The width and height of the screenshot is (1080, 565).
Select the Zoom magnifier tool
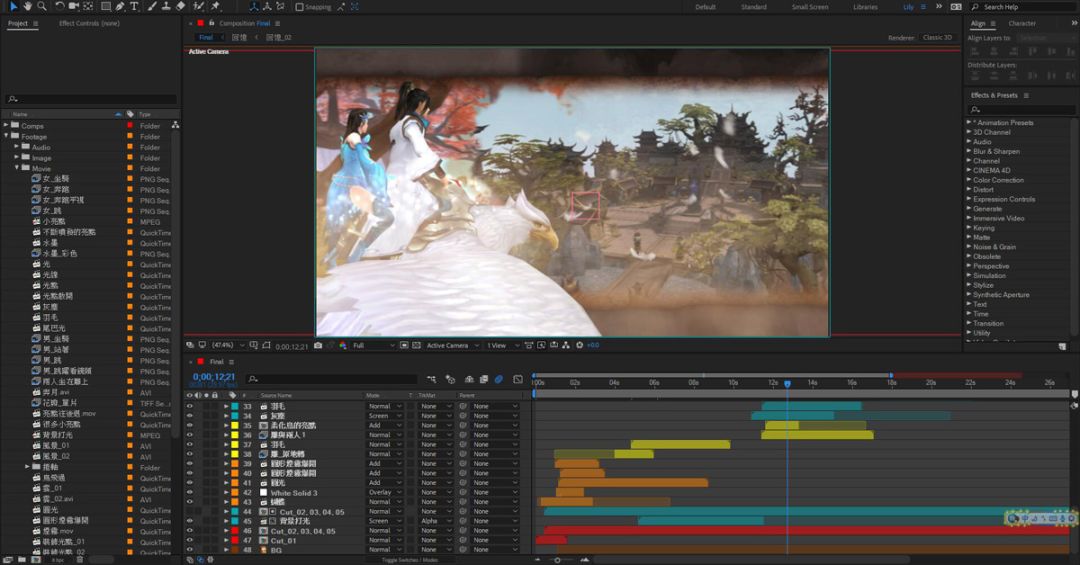(43, 6)
